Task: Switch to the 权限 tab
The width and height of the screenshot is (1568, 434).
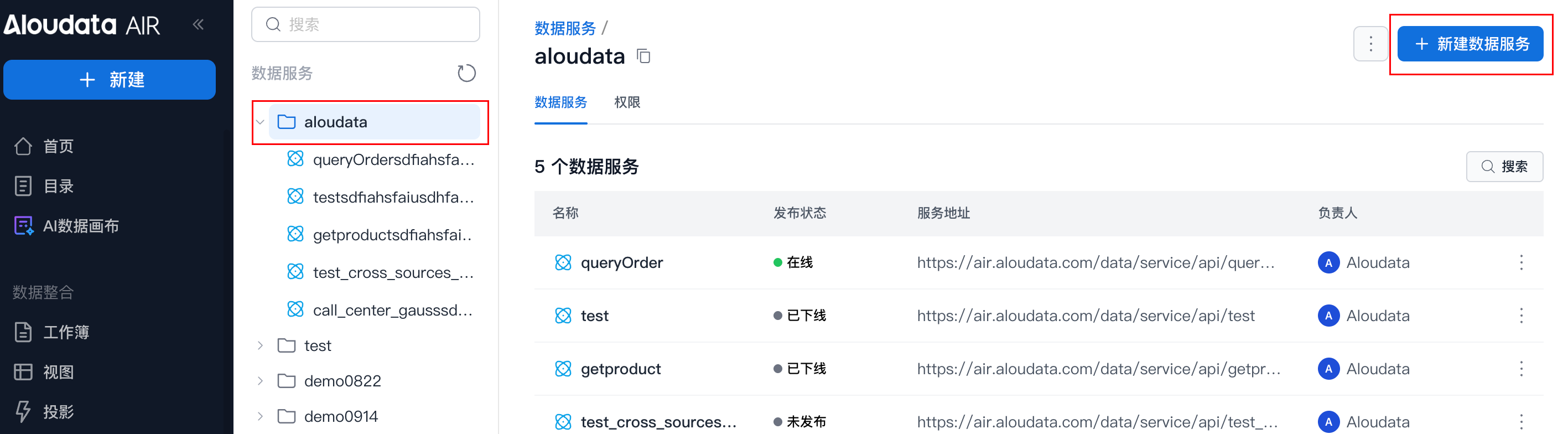Action: (627, 102)
